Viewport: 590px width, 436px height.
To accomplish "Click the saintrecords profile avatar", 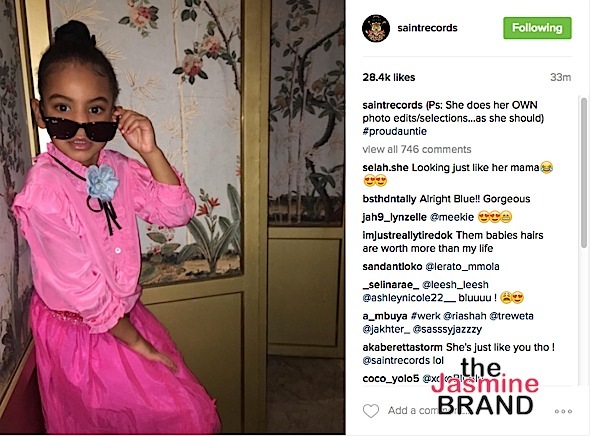I will coord(376,28).
